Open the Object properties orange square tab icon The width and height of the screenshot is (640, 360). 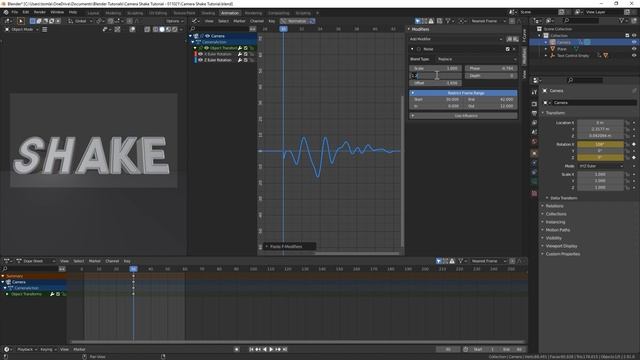[x=534, y=153]
